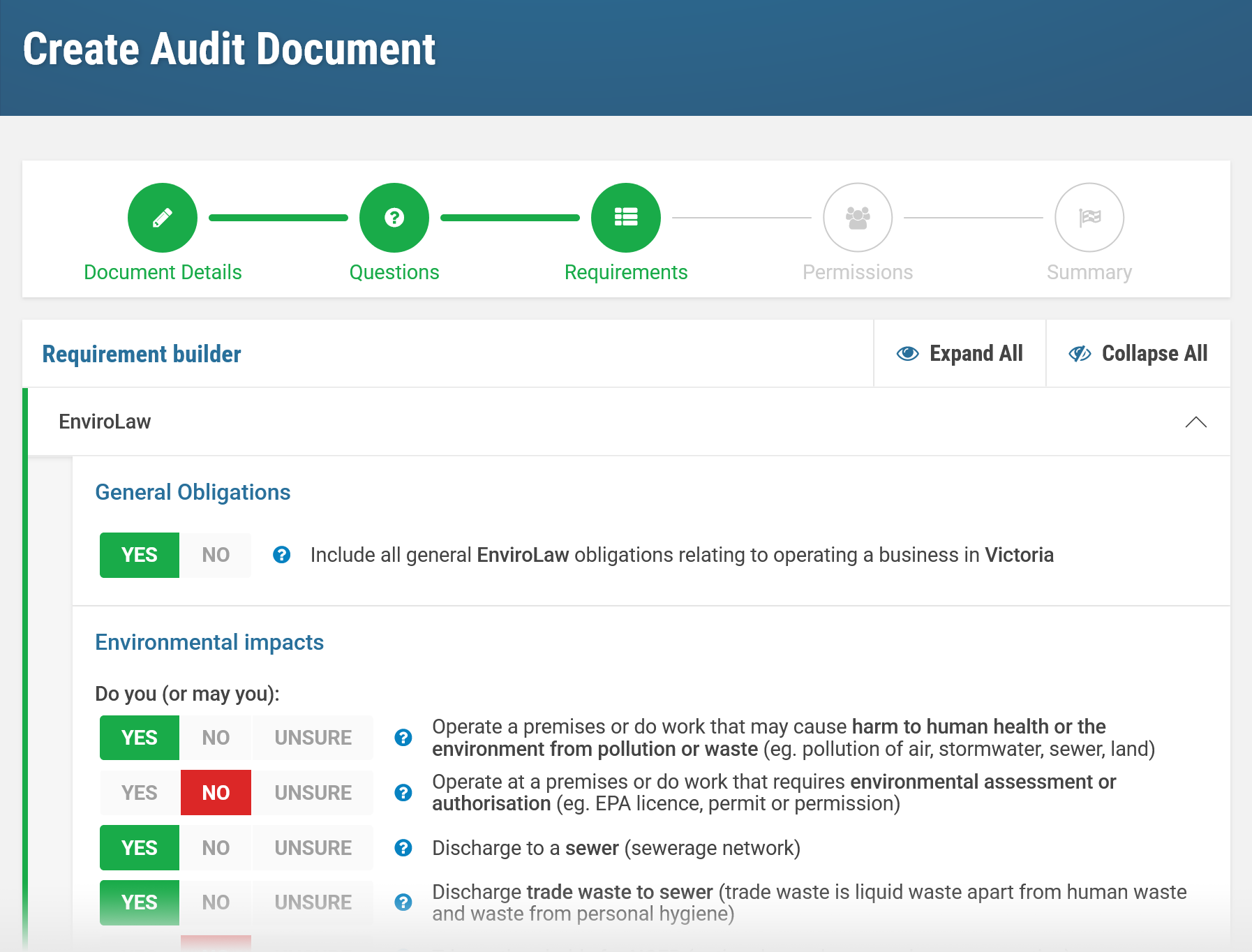Select YES for Discharge to a sewer
Screen dimensions: 1252x952
click(x=140, y=848)
